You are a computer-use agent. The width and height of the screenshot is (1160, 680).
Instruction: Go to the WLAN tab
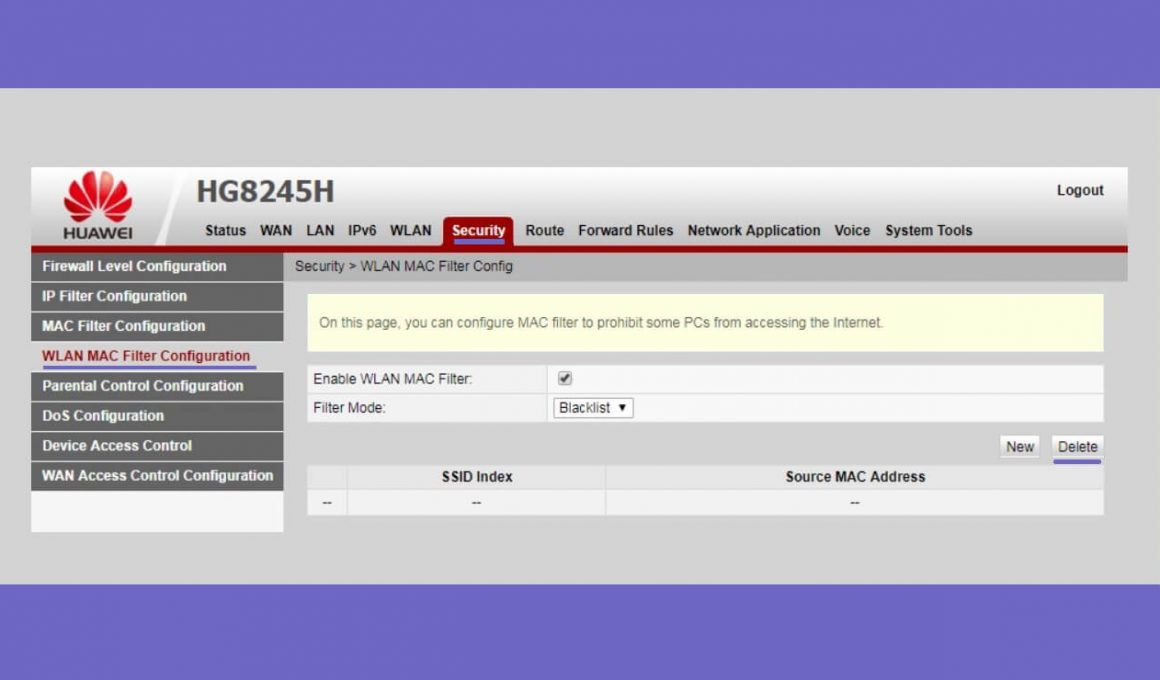411,230
